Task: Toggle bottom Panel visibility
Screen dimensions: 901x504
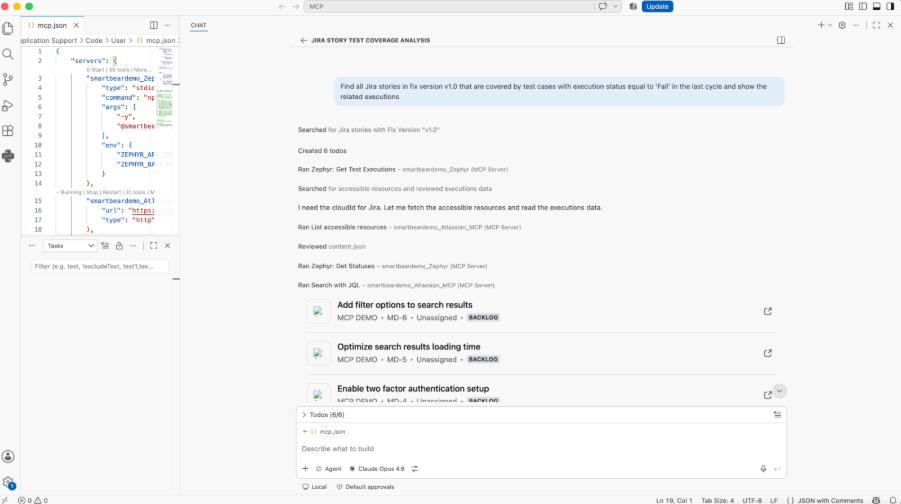Action: click(x=876, y=6)
